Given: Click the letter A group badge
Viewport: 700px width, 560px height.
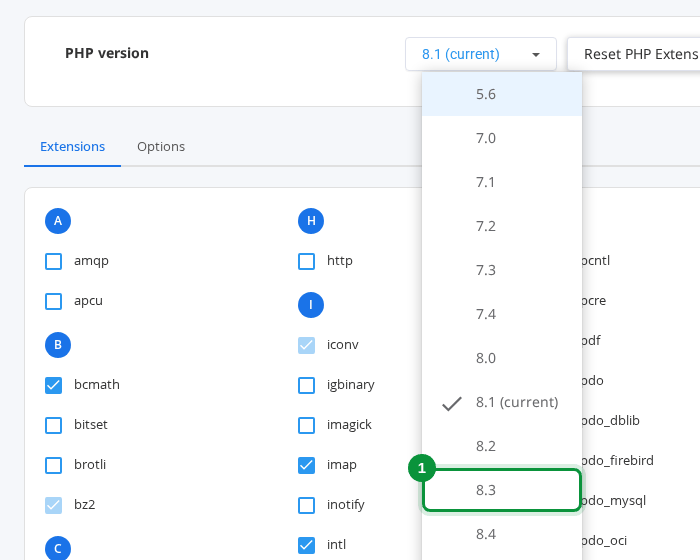Looking at the screenshot, I should [x=58, y=221].
